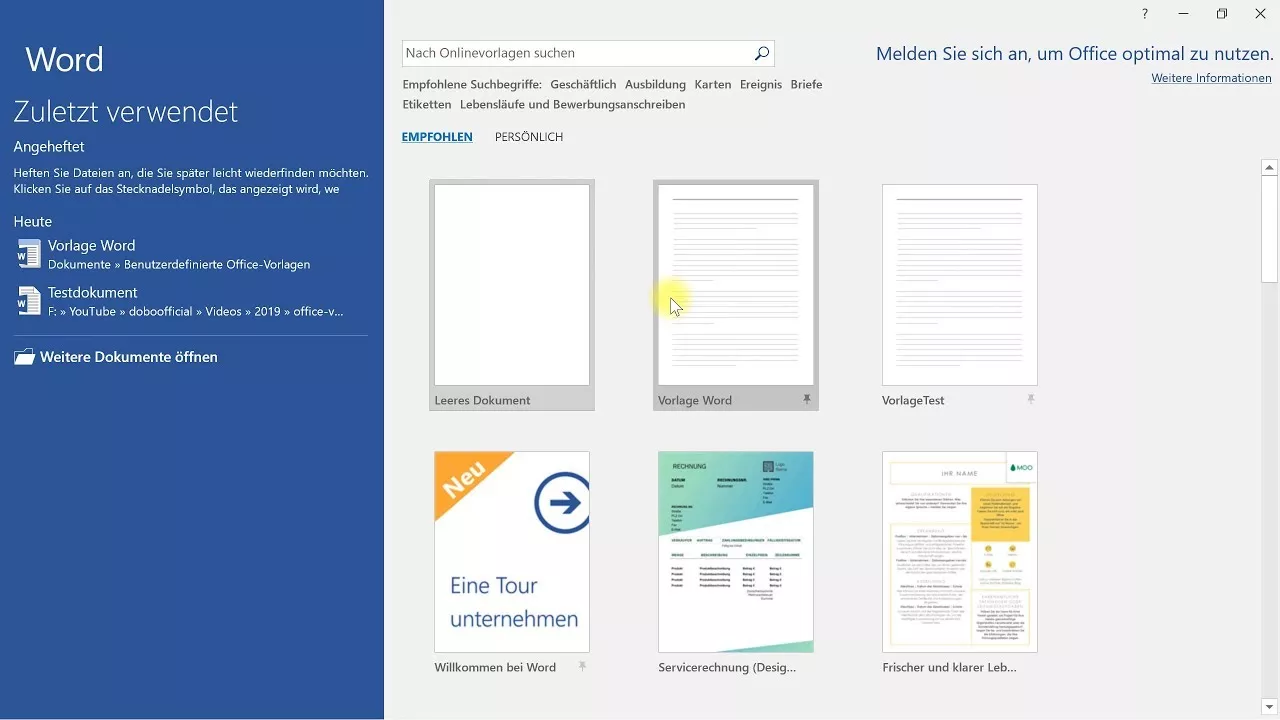Create a new Leeres Dokument
Viewport: 1280px width, 720px height.
(x=511, y=284)
